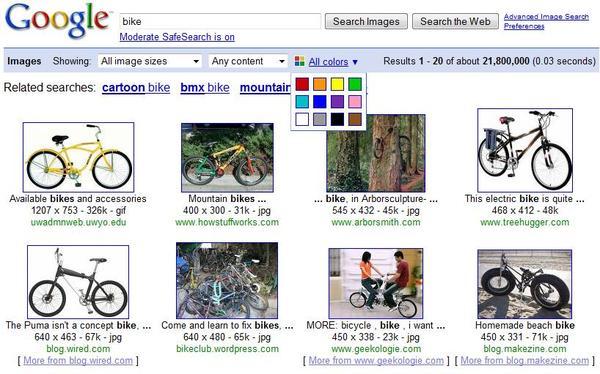Select the red color swatch
This screenshot has width=600, height=374.
tap(302, 84)
